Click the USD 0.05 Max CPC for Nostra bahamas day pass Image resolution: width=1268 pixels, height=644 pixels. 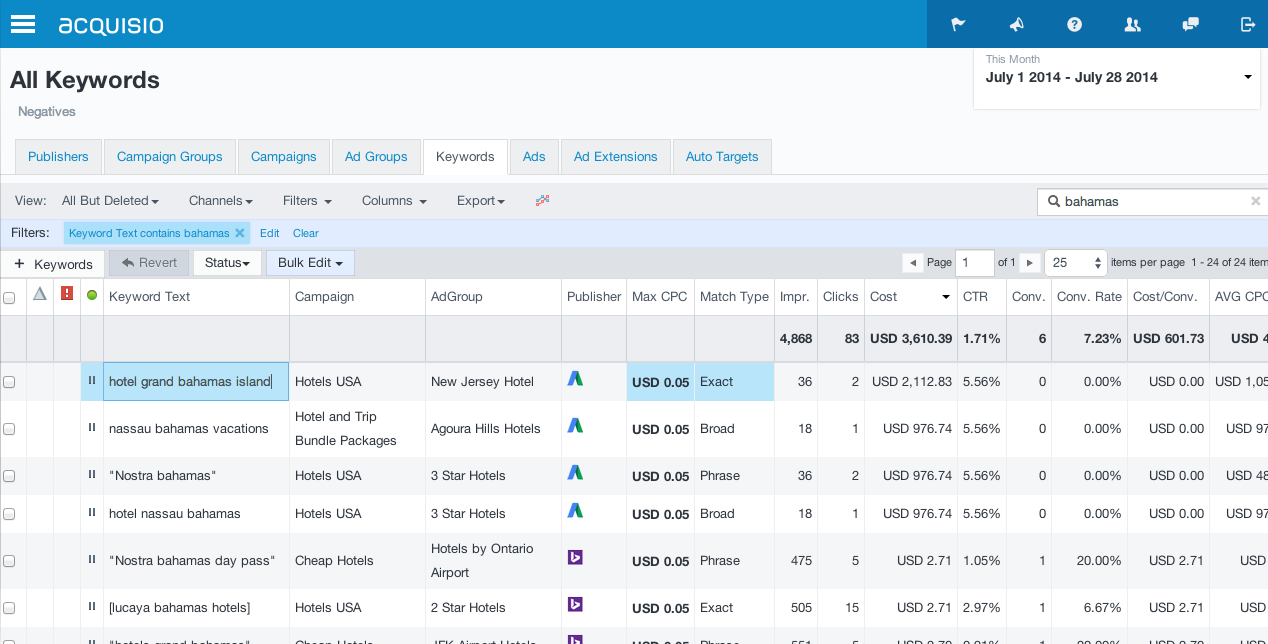point(661,561)
